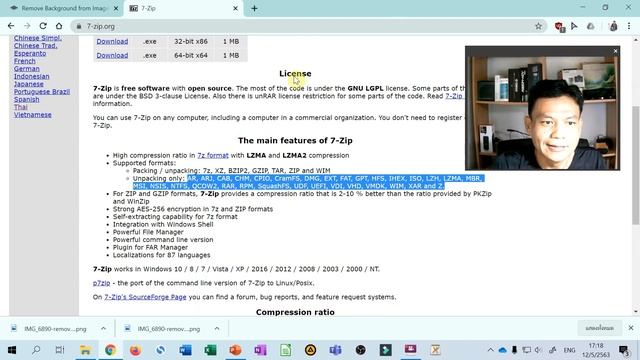
Task: Go back to the previous page
Action: (11, 26)
